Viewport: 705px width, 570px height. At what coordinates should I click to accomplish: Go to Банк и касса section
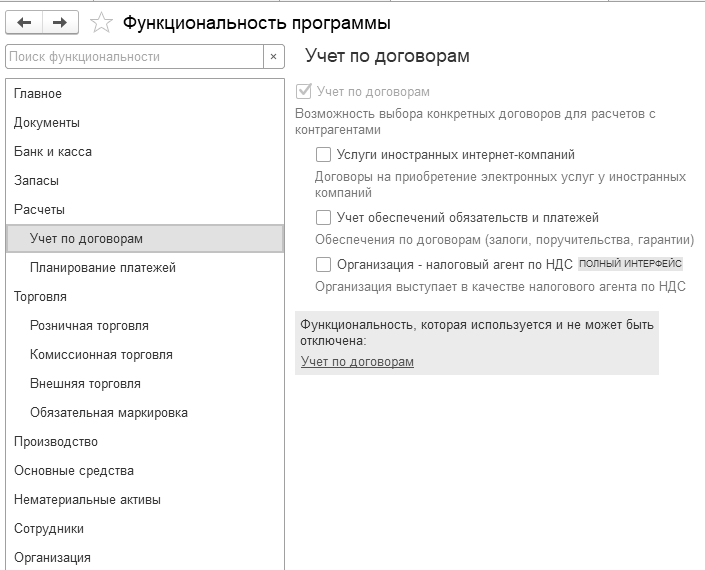[x=53, y=152]
